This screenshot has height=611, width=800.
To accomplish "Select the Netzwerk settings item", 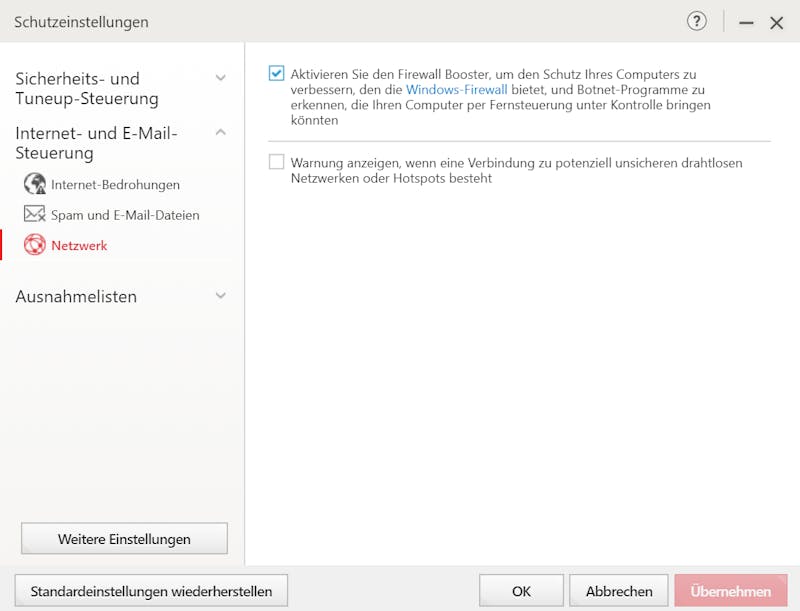I will click(x=79, y=245).
